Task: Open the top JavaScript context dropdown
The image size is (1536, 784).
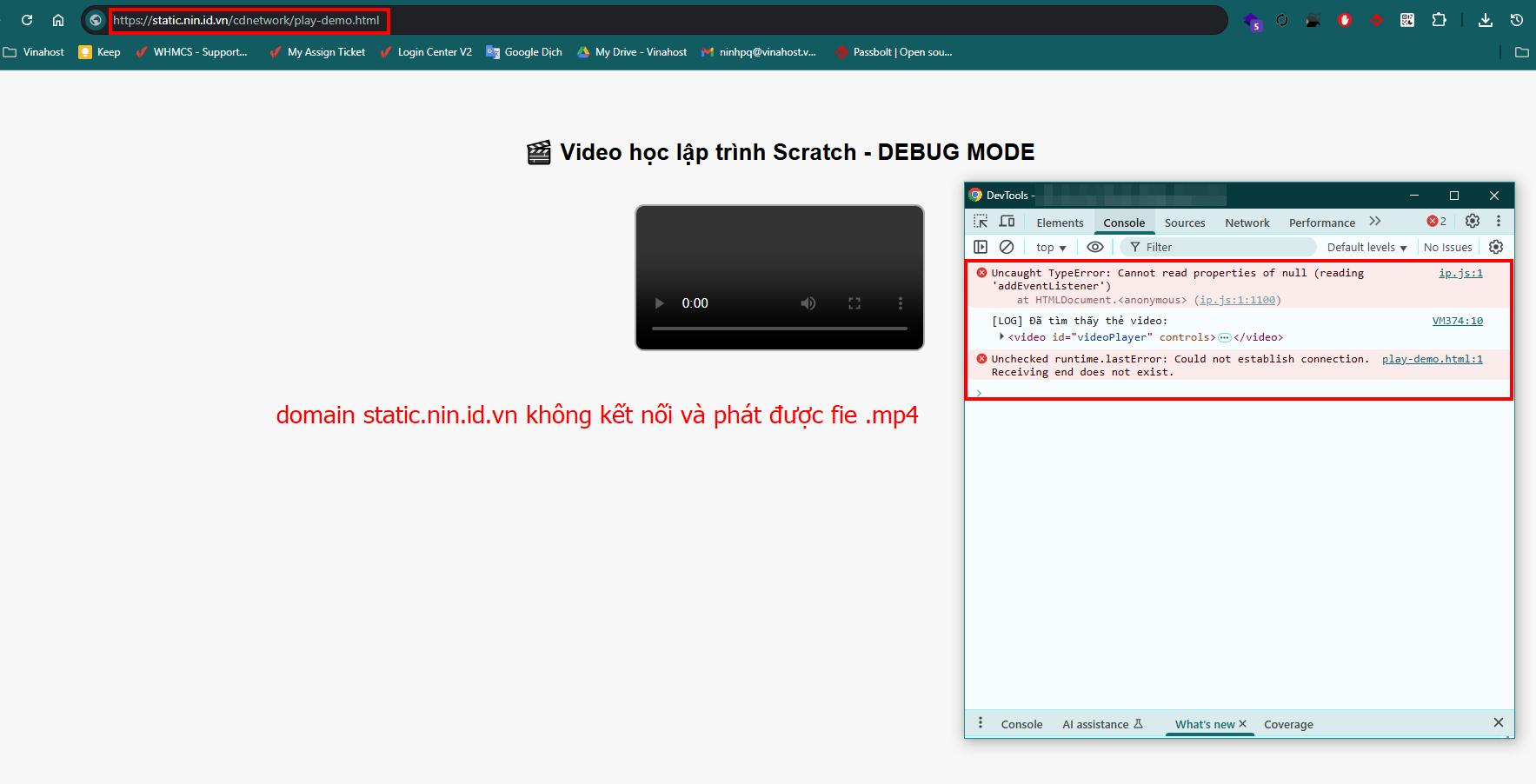Action: 1051,248
